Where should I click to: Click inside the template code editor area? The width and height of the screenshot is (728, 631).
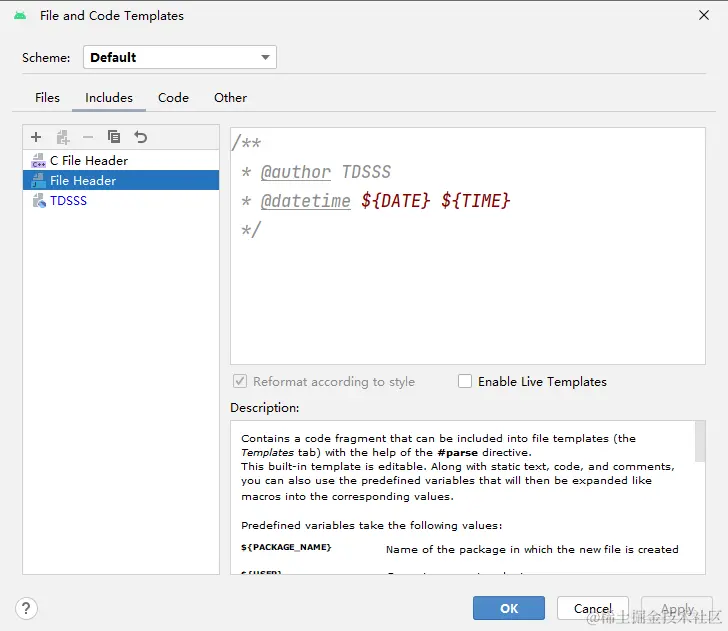468,246
